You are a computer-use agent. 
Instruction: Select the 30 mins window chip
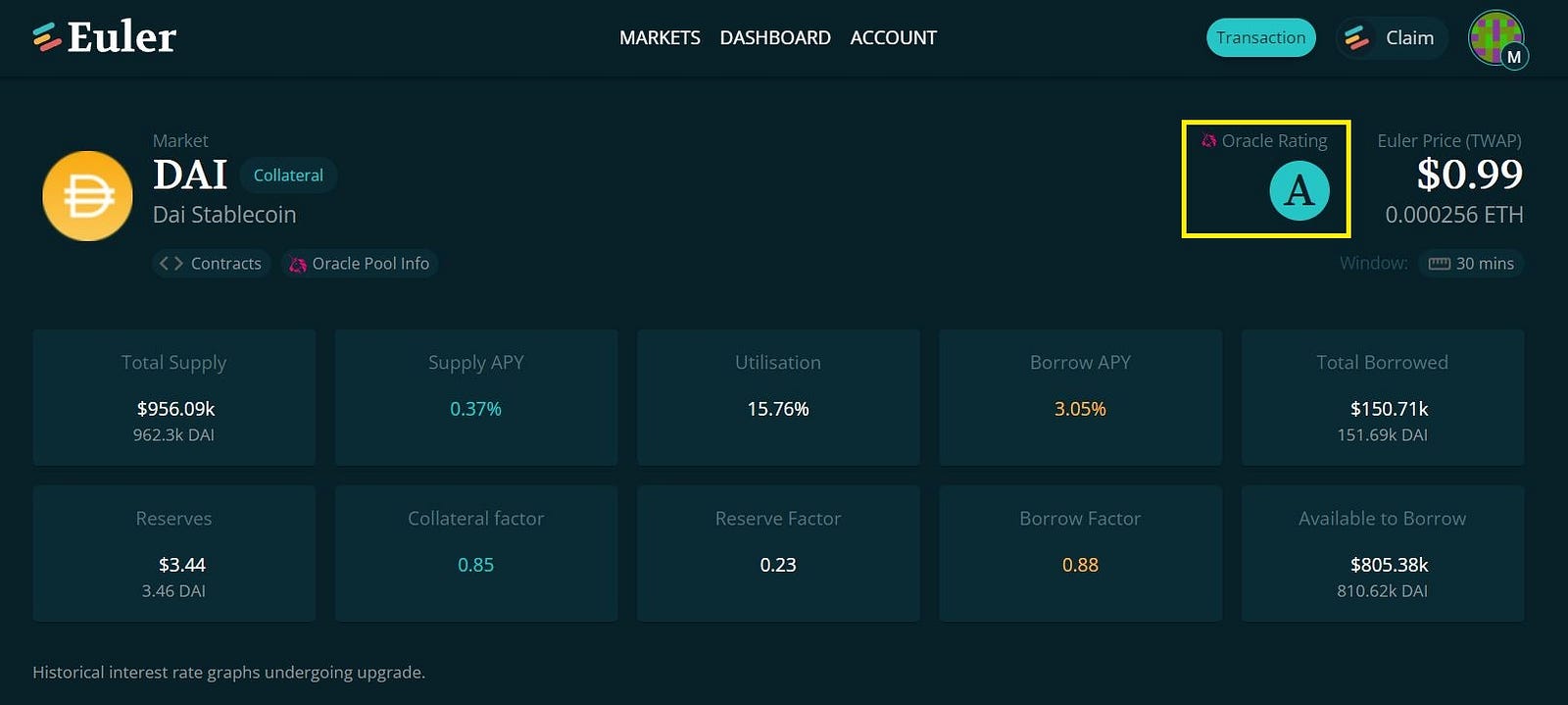pos(1471,264)
